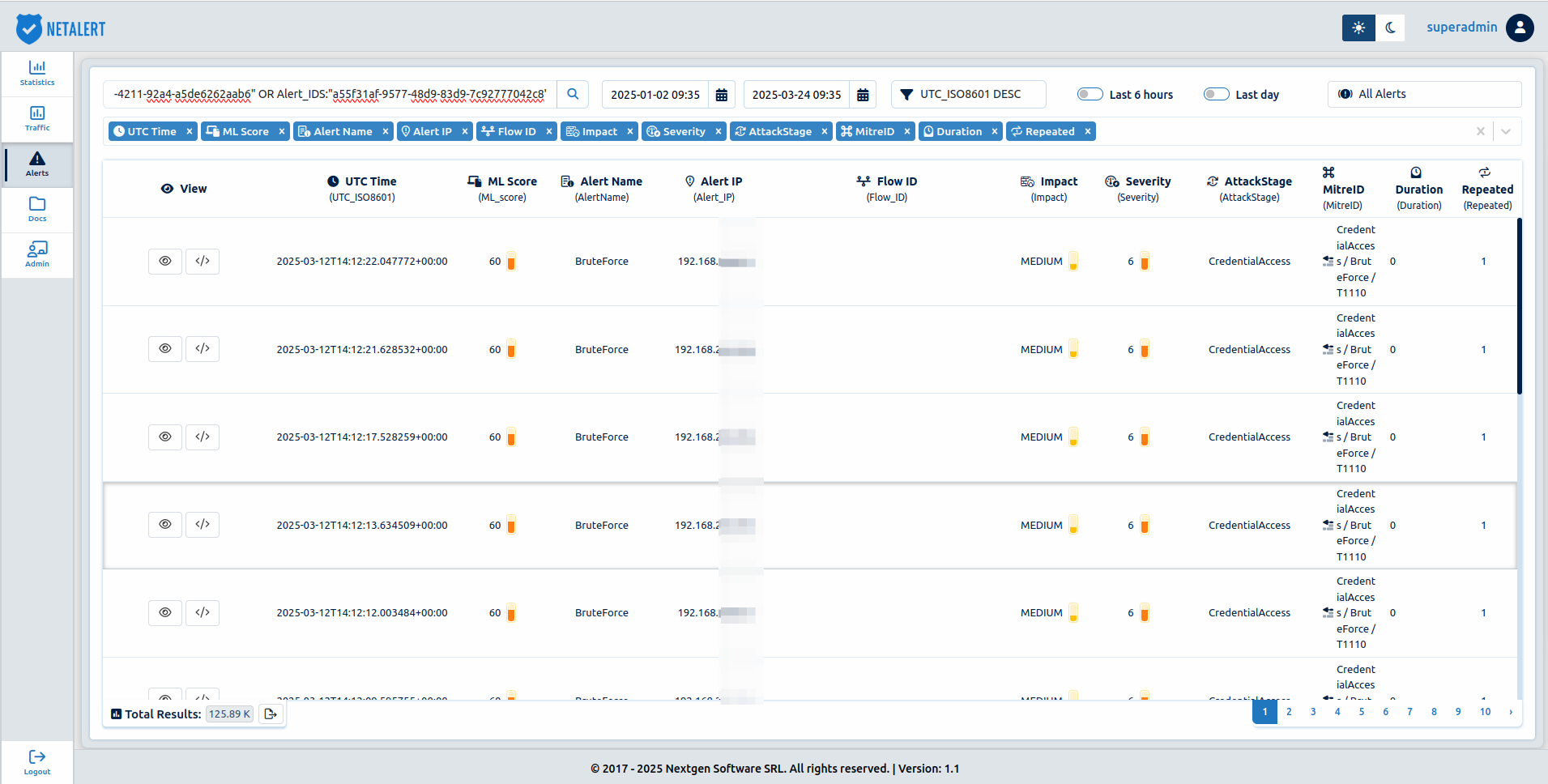Remove the UTC Time column tag
The image size is (1548, 784).
click(x=190, y=131)
